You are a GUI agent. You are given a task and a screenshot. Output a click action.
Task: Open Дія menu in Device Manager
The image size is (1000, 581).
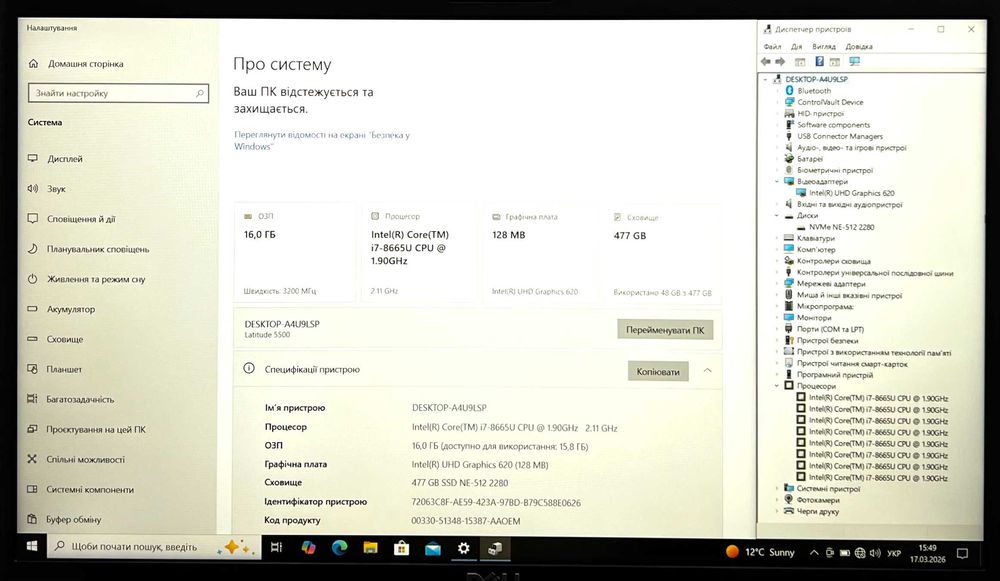click(x=797, y=47)
